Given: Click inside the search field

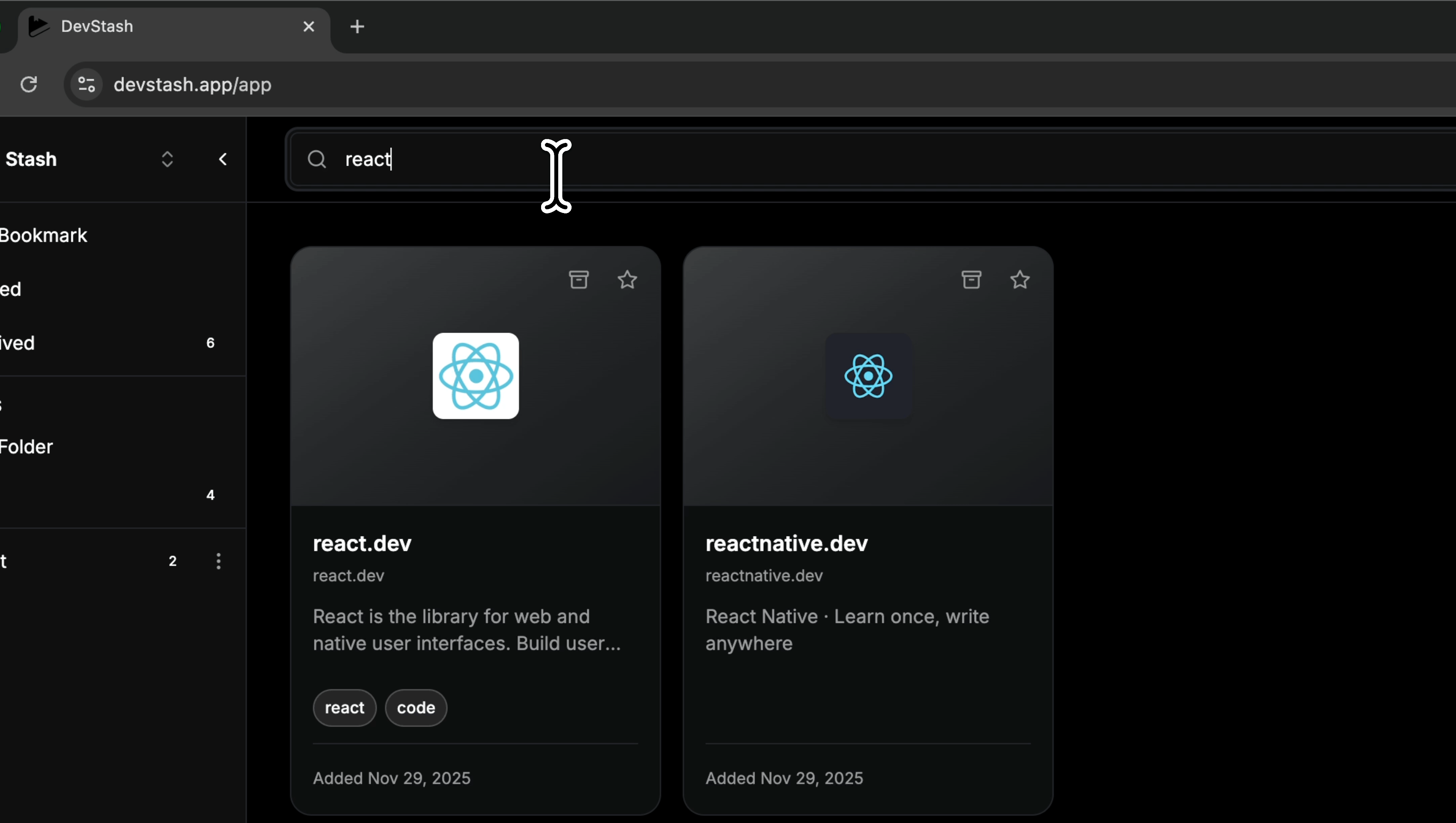Looking at the screenshot, I should point(848,159).
